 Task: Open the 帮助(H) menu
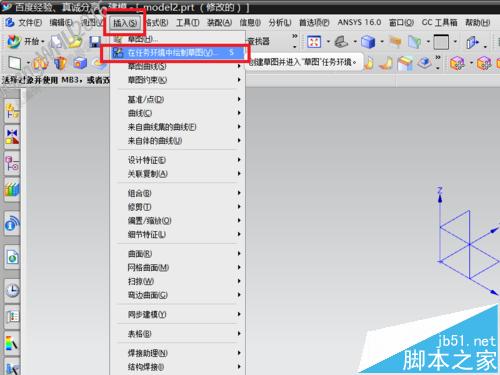point(477,23)
